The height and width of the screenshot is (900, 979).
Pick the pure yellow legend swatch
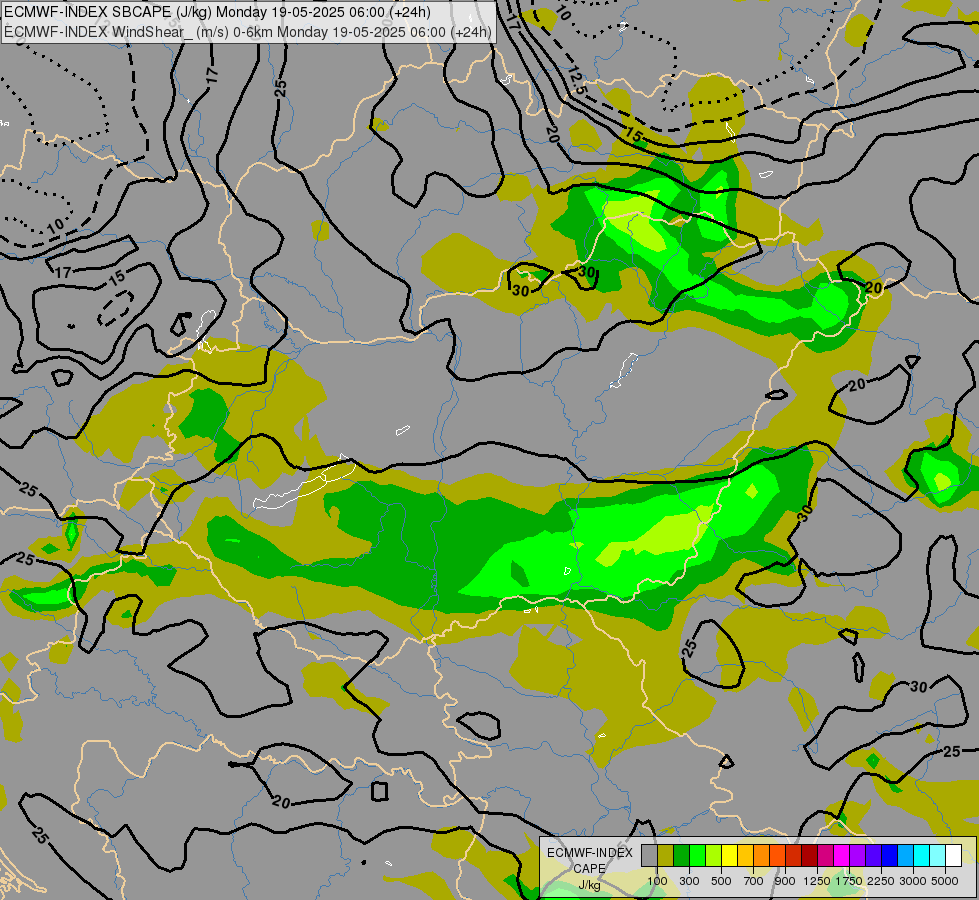[729, 856]
